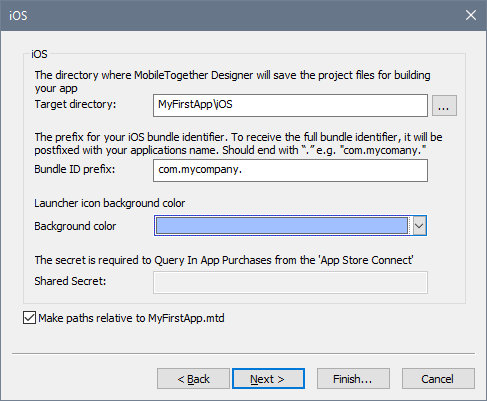This screenshot has width=487, height=401.
Task: Proceed with the Next button
Action: (268, 379)
